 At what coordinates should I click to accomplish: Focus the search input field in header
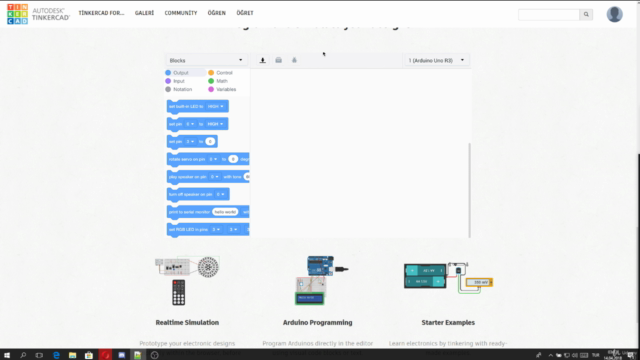tap(549, 15)
